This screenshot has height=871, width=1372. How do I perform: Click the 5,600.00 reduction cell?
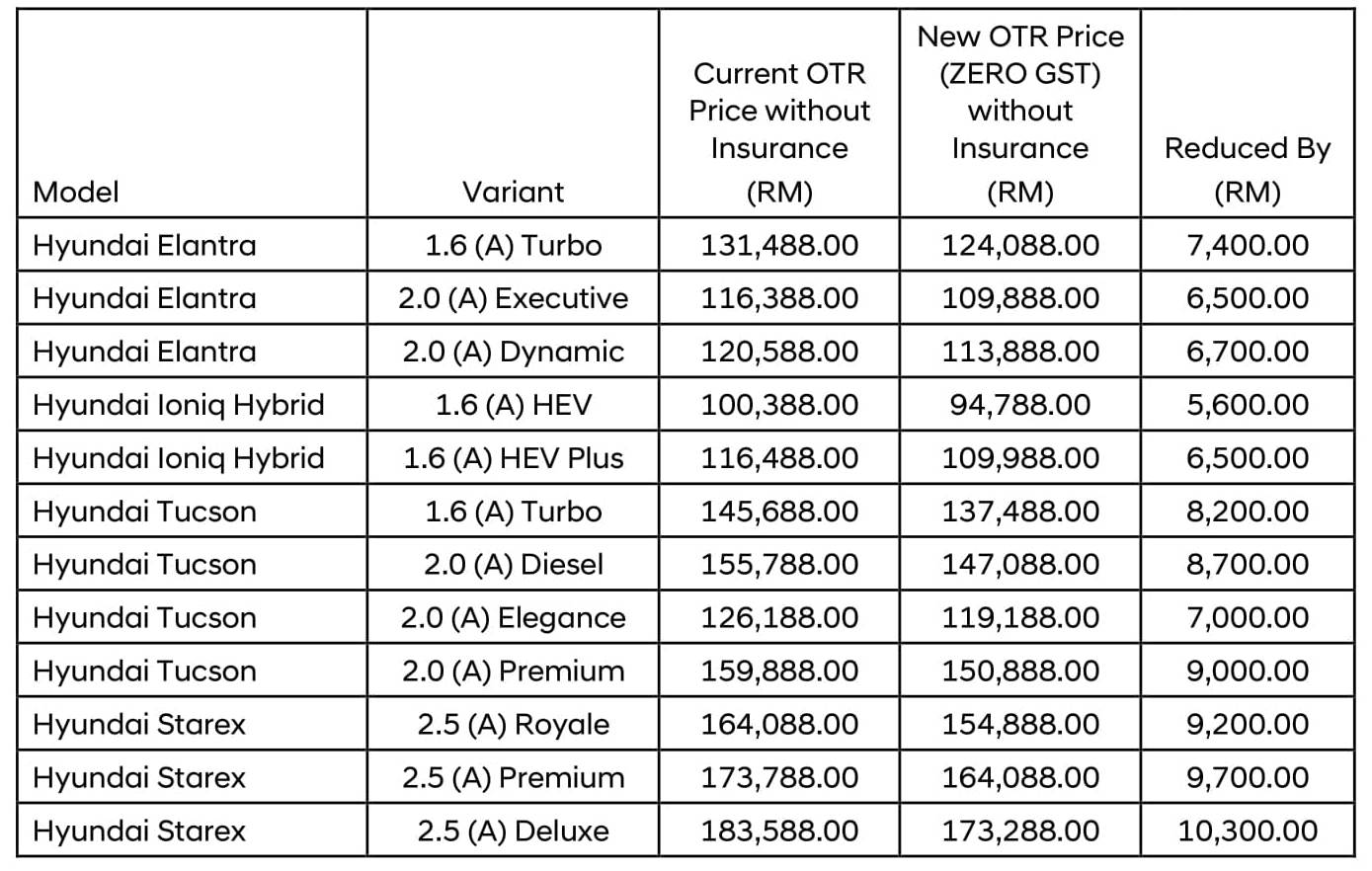(x=1247, y=405)
